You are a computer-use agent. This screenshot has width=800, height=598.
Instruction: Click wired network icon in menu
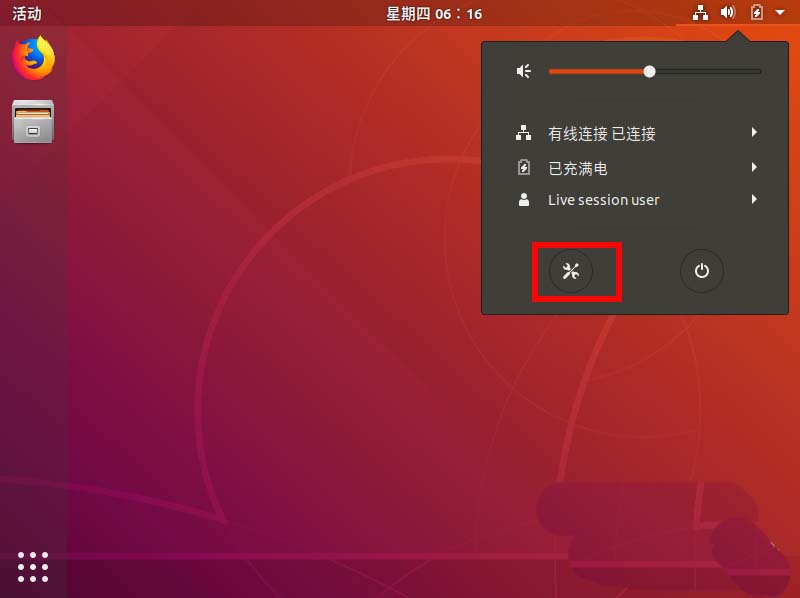[x=523, y=133]
